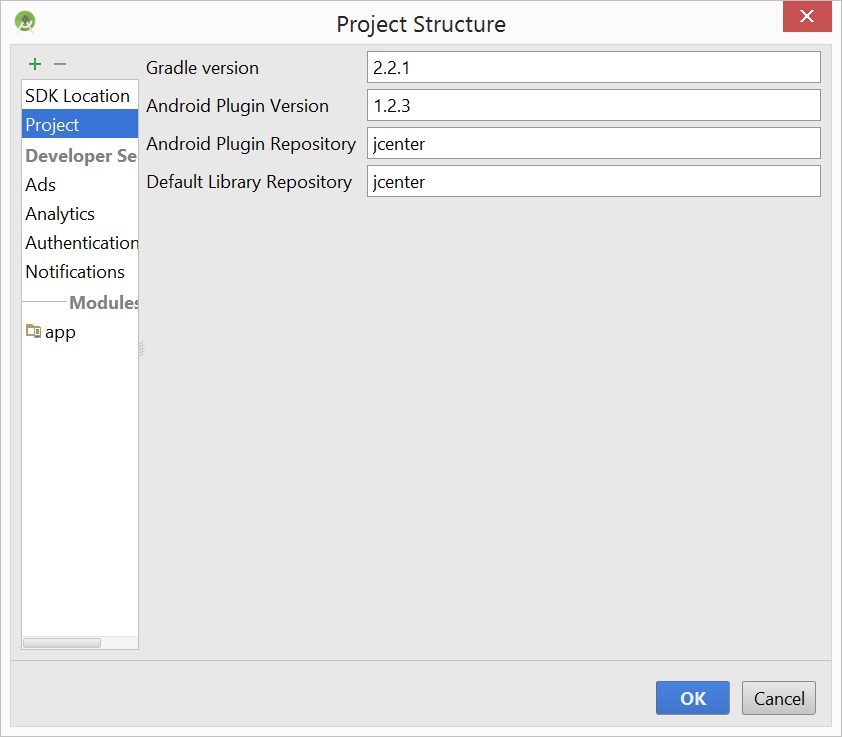Click the Android Plugin Repository field
The image size is (842, 737).
coord(593,143)
